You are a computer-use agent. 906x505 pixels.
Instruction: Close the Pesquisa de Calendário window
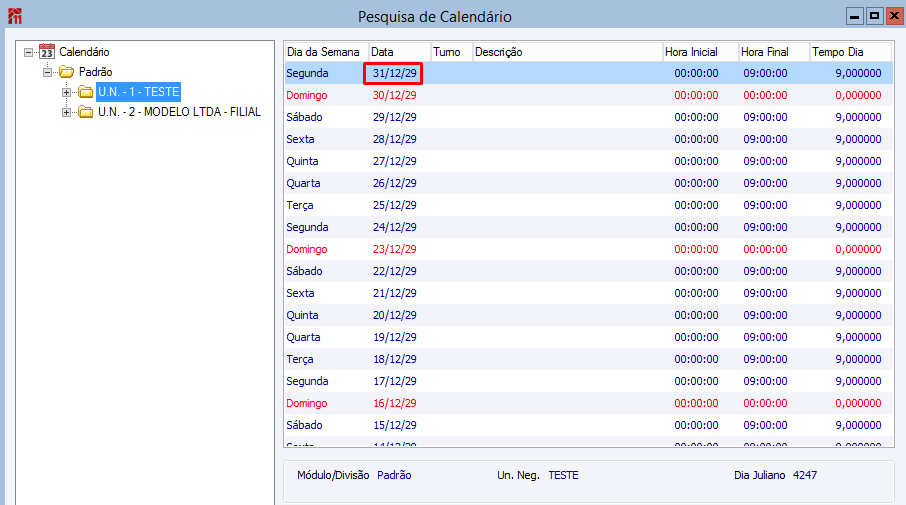pyautogui.click(x=894, y=16)
